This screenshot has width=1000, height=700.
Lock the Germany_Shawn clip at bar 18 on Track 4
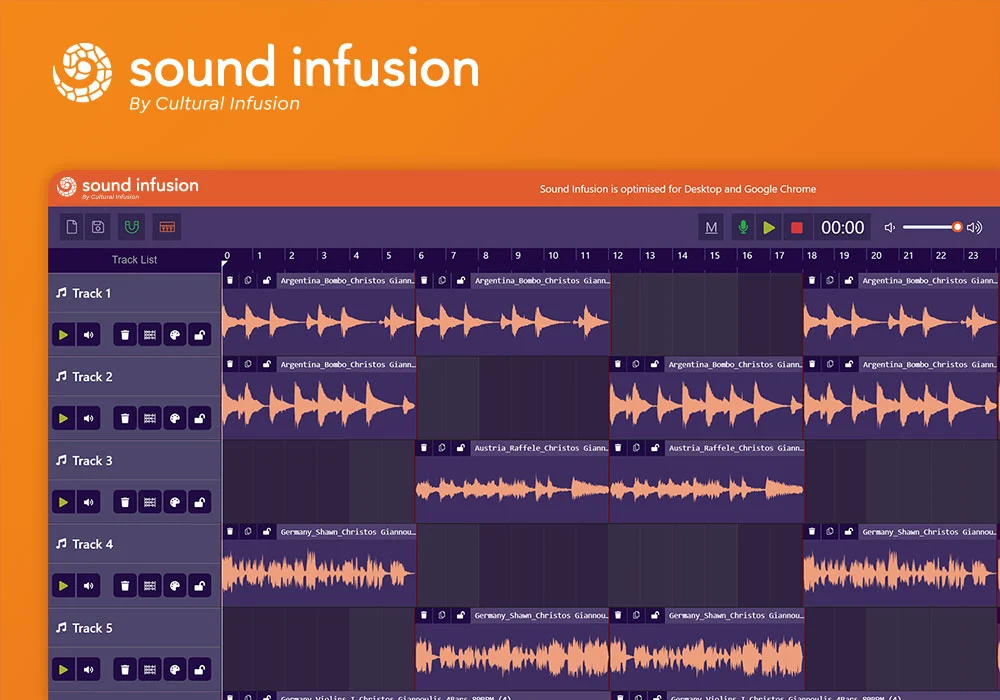coord(848,532)
